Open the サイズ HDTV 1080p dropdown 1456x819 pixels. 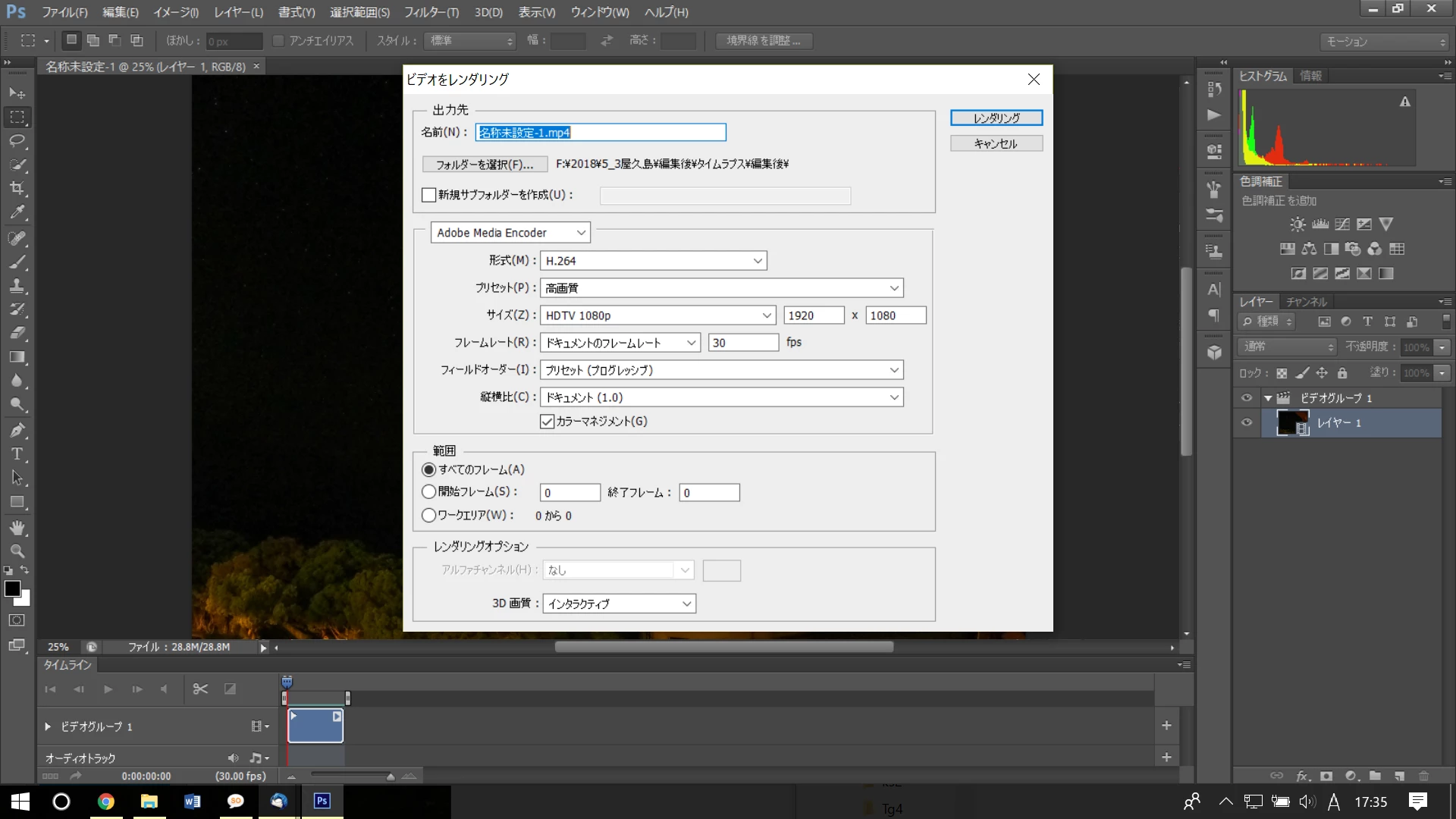tap(657, 315)
